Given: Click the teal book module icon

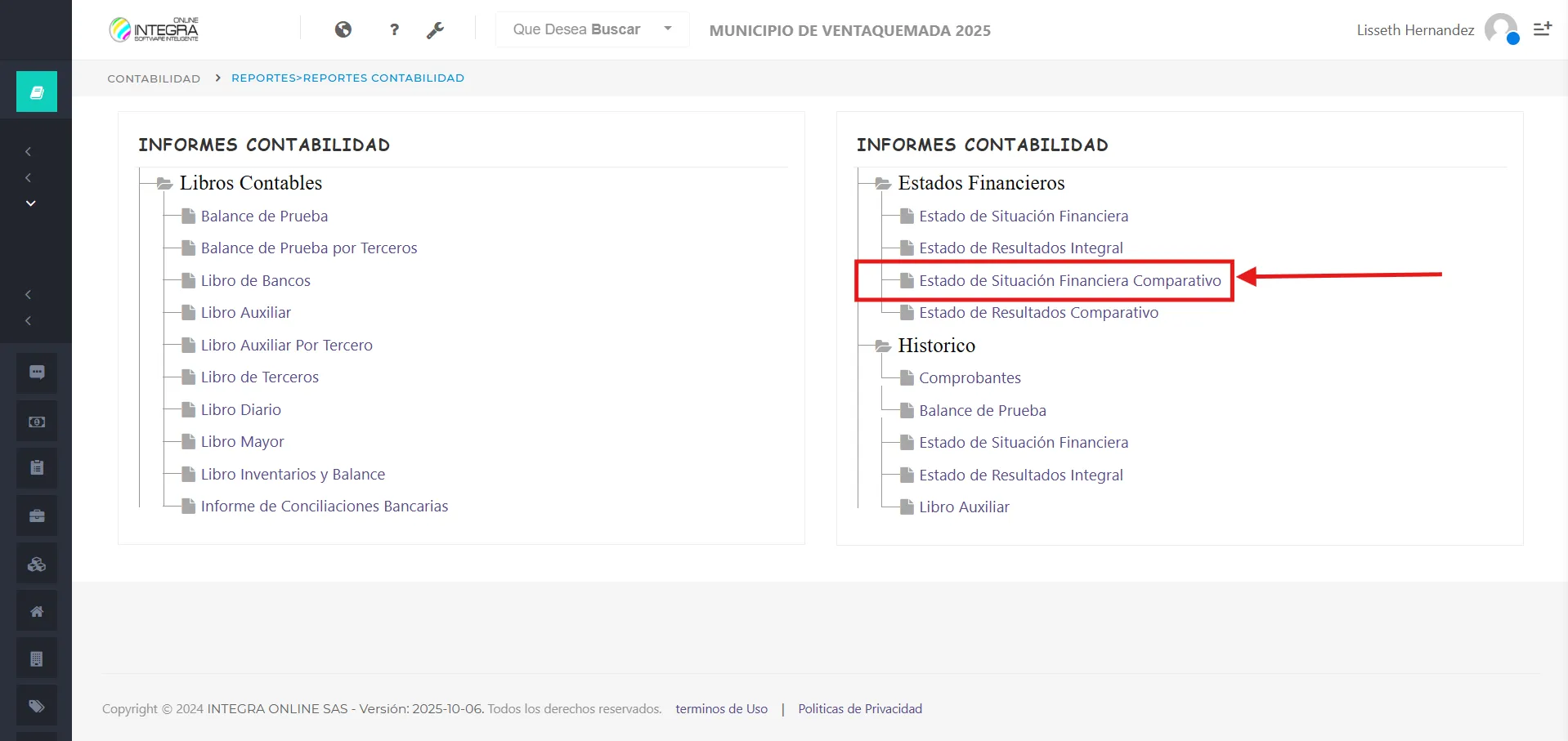Looking at the screenshot, I should [x=37, y=92].
